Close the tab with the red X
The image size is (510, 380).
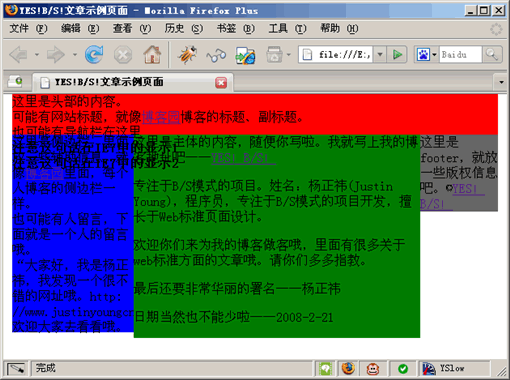coord(221,83)
